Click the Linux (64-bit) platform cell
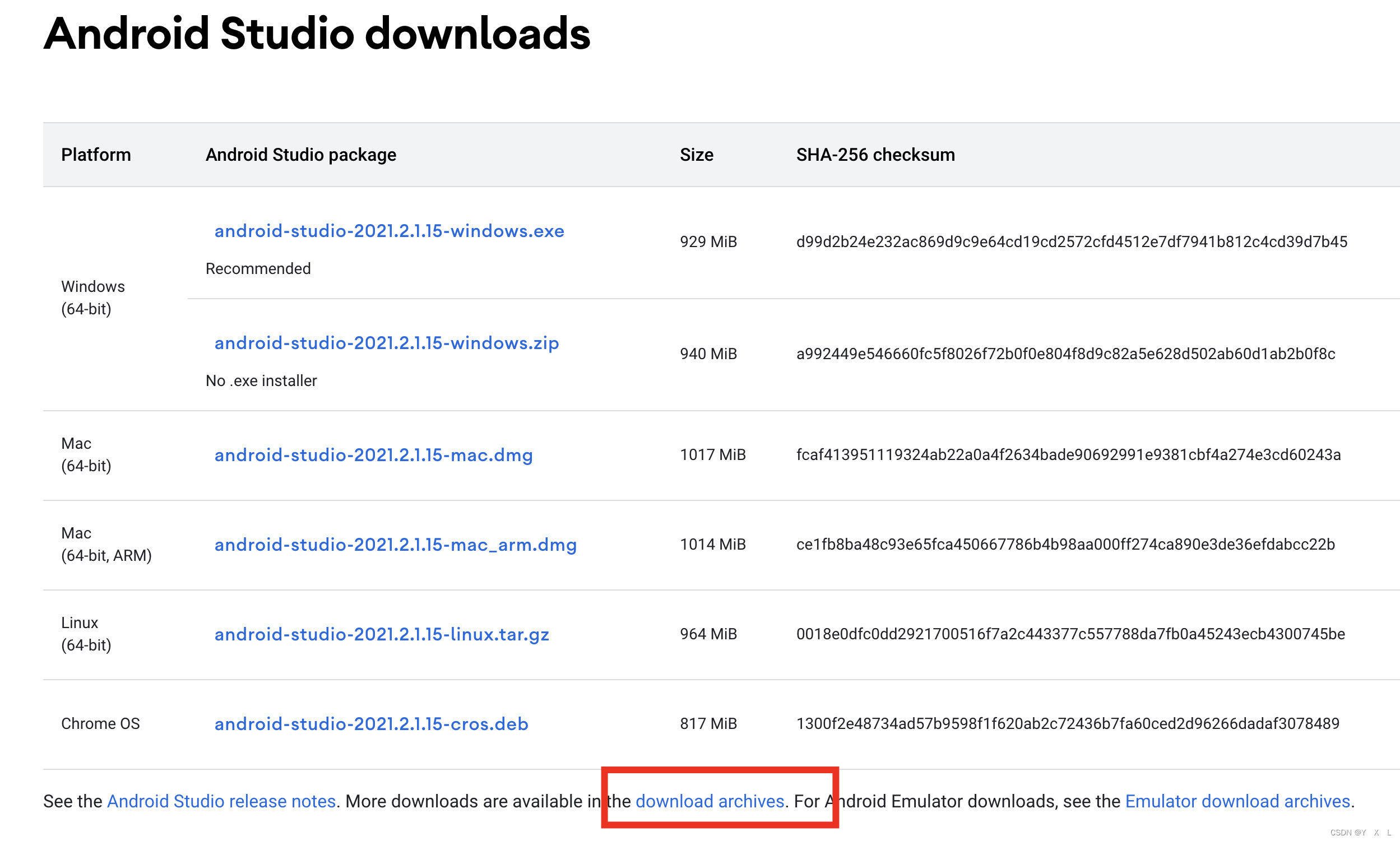This screenshot has width=1400, height=841. tap(86, 634)
